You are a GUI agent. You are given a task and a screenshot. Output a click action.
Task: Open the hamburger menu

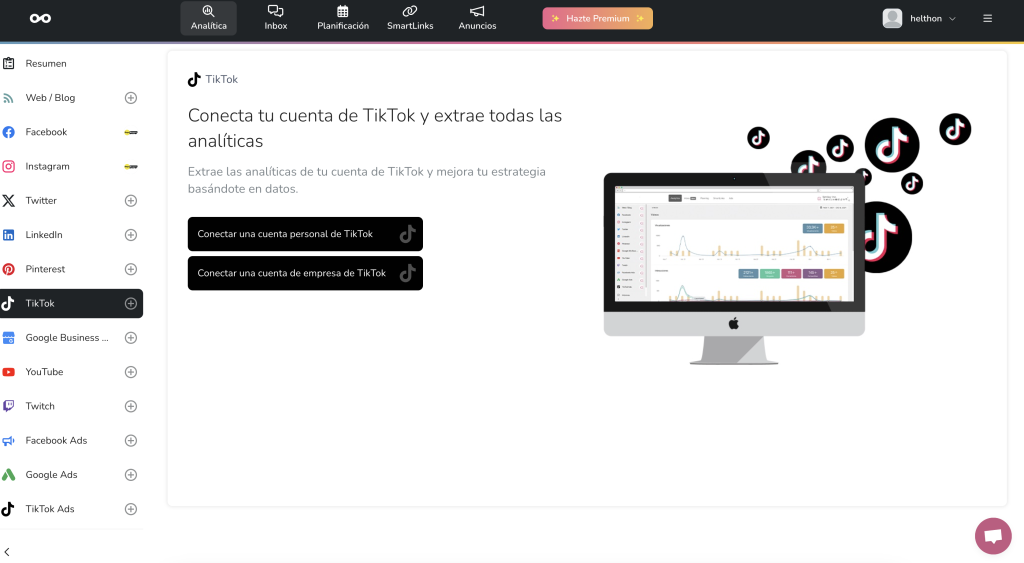[987, 18]
